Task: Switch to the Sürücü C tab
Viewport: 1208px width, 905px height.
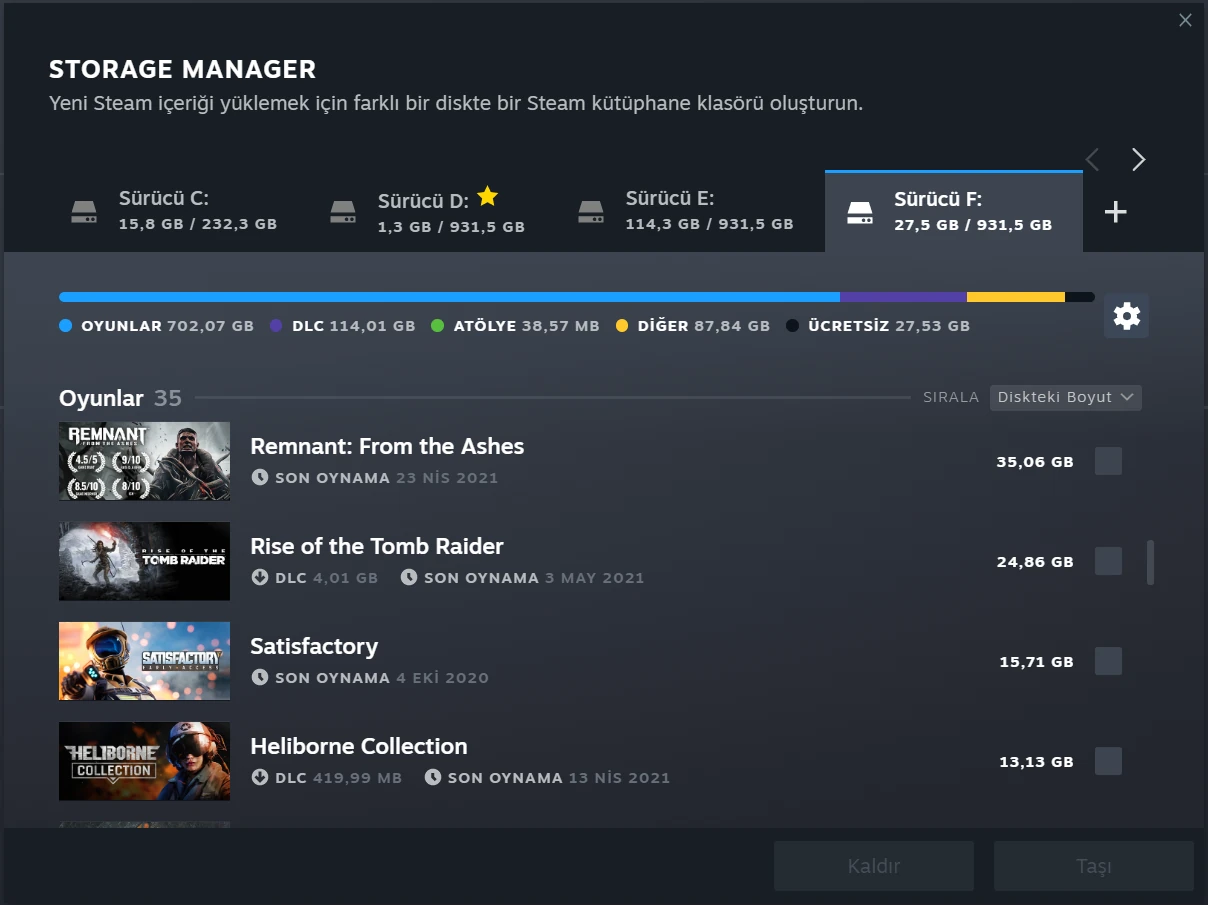Action: (x=174, y=211)
